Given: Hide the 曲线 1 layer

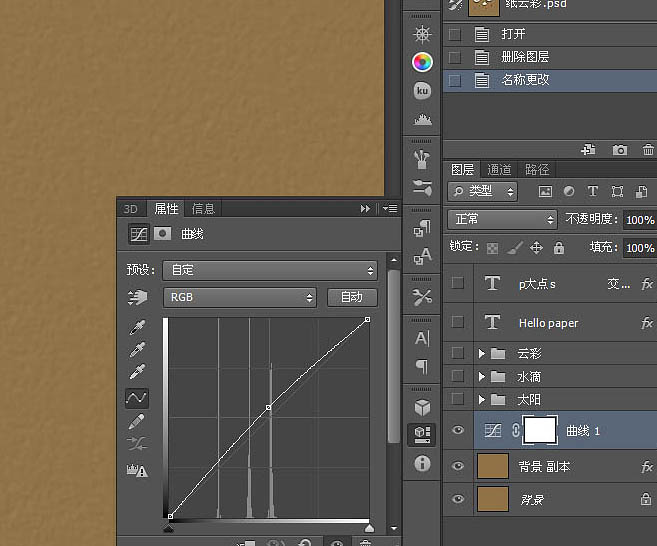Looking at the screenshot, I should (458, 430).
